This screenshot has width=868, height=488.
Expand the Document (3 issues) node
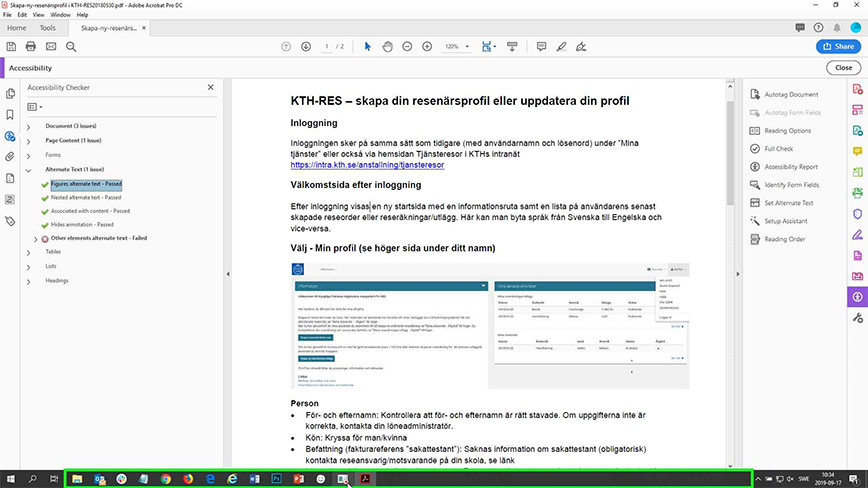point(28,127)
